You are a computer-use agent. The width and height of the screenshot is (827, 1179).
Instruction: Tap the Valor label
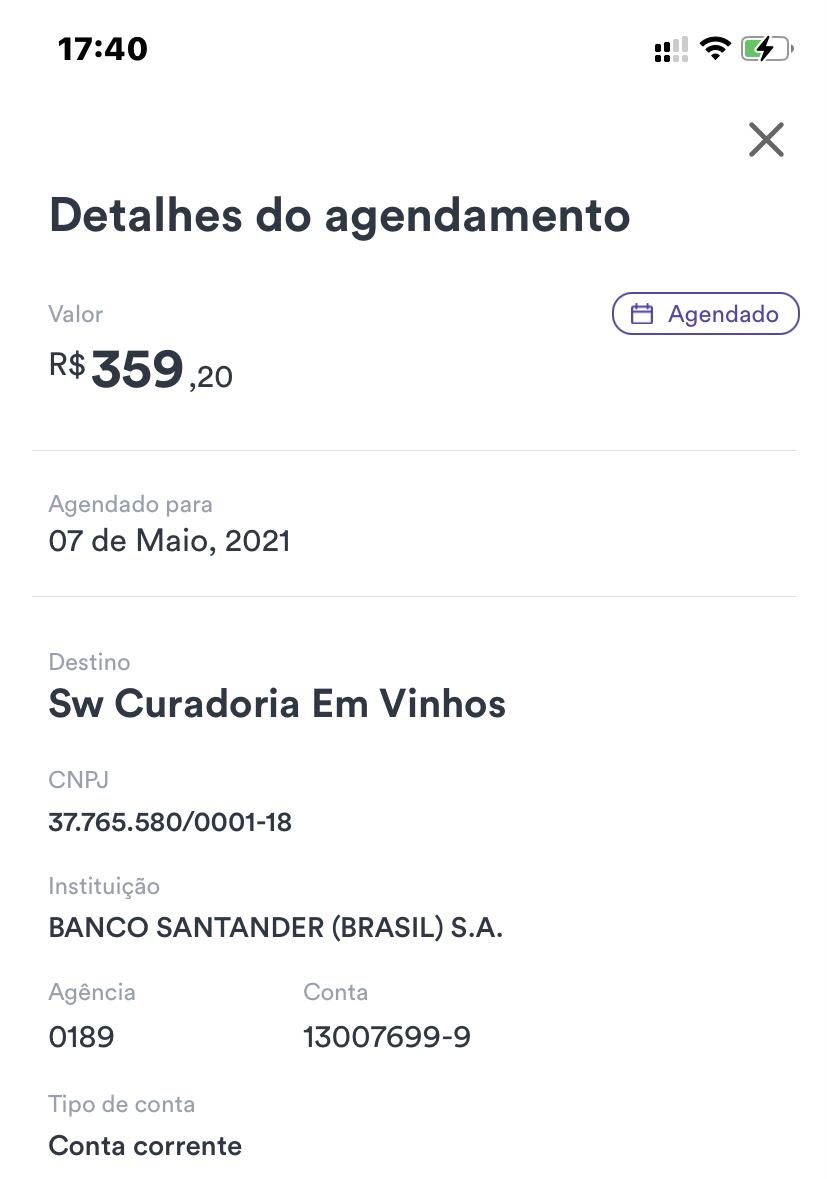click(x=76, y=314)
